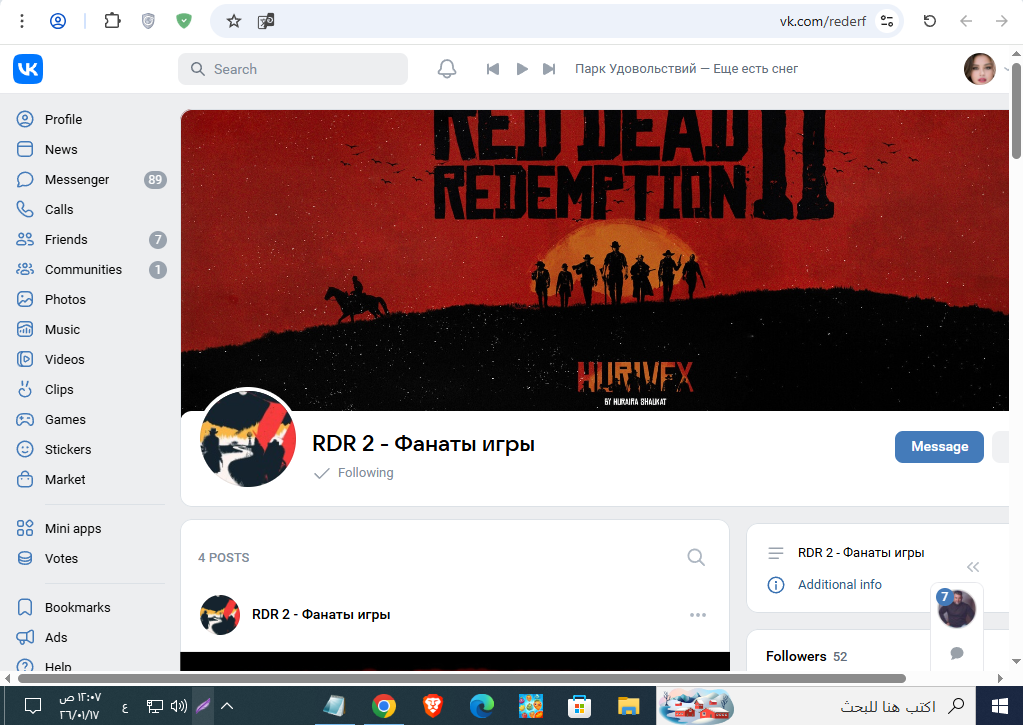
Task: Open the user avatar account menu
Action: coord(980,69)
